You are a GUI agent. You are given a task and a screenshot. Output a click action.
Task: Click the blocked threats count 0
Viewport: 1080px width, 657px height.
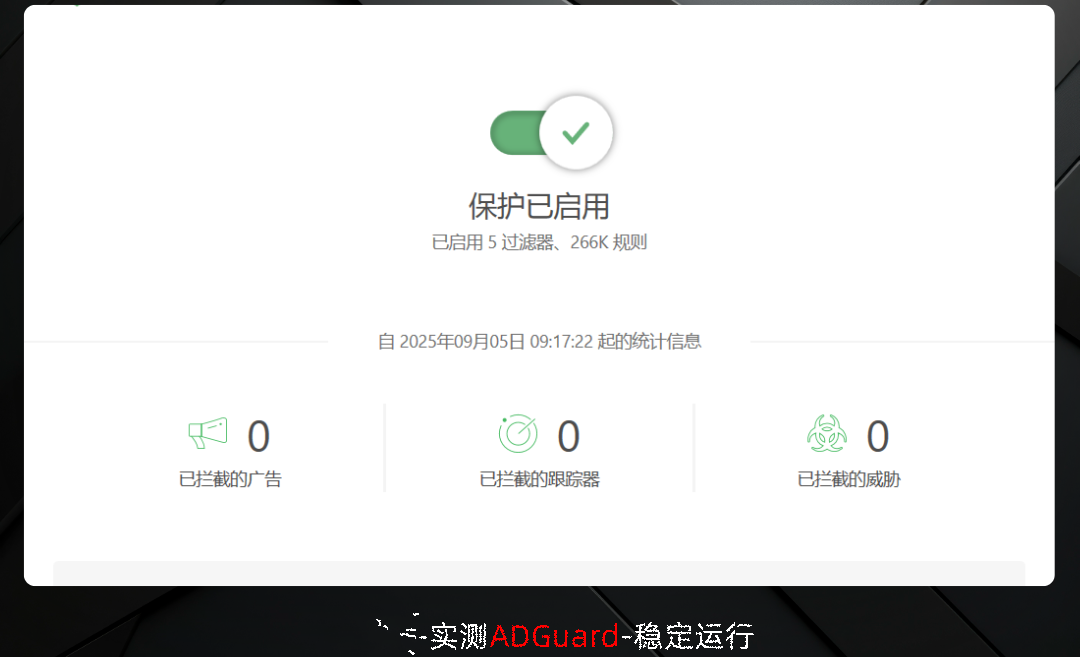coord(878,436)
